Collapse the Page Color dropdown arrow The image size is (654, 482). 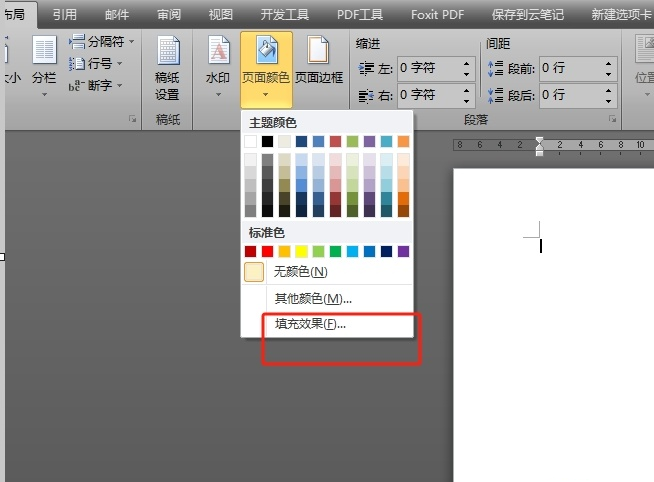(x=265, y=95)
